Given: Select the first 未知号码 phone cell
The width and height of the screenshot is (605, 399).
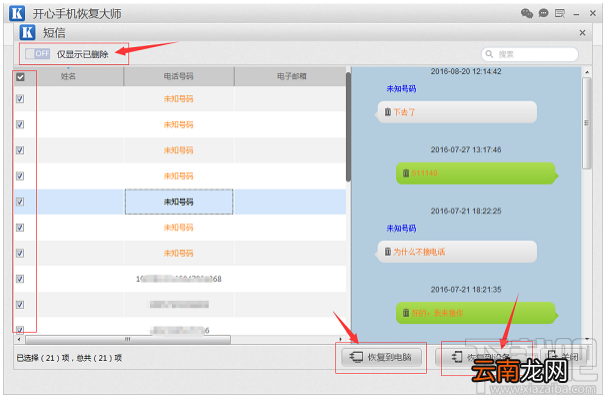Looking at the screenshot, I should point(179,99).
